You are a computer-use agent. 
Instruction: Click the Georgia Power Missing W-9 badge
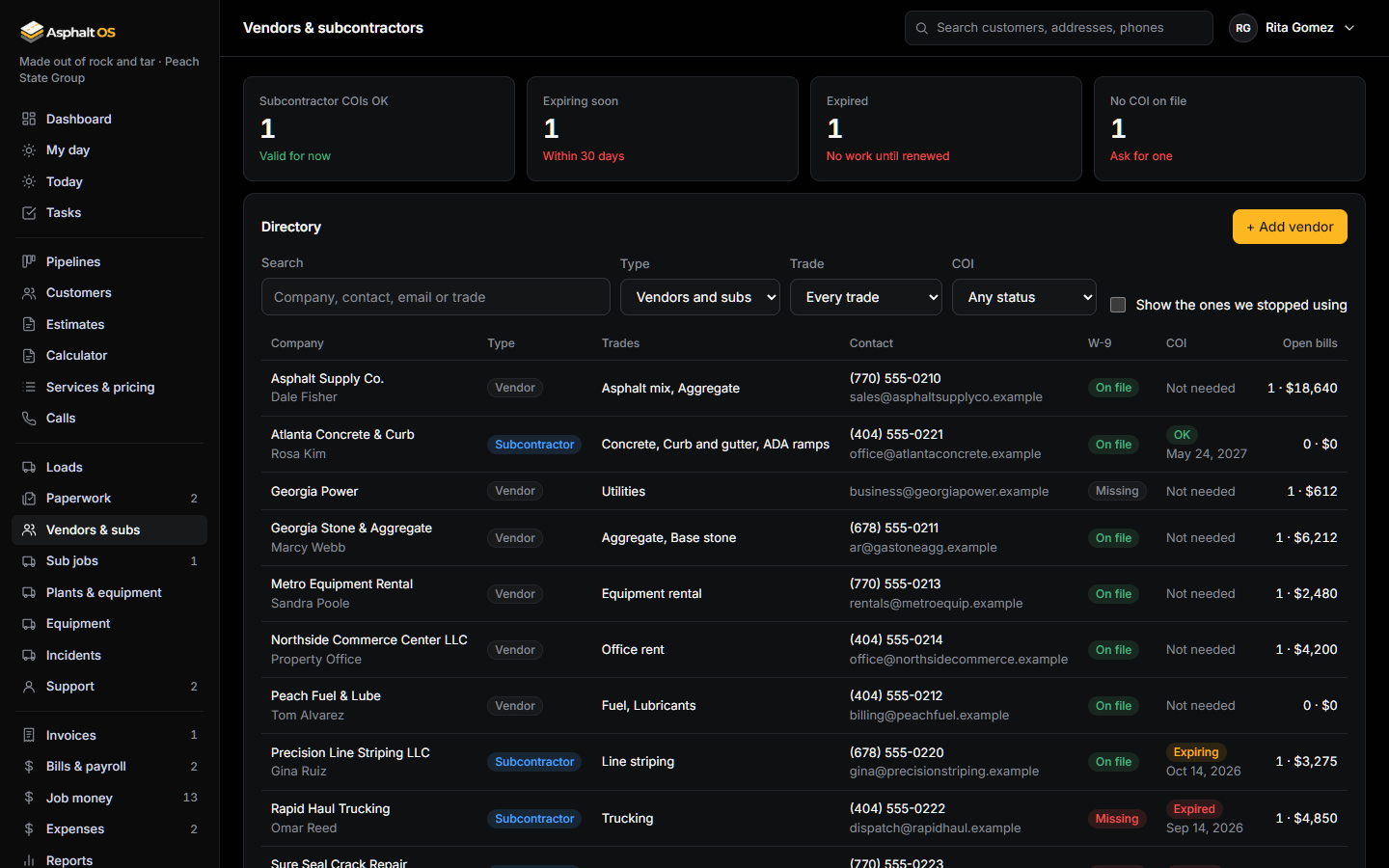tap(1117, 491)
